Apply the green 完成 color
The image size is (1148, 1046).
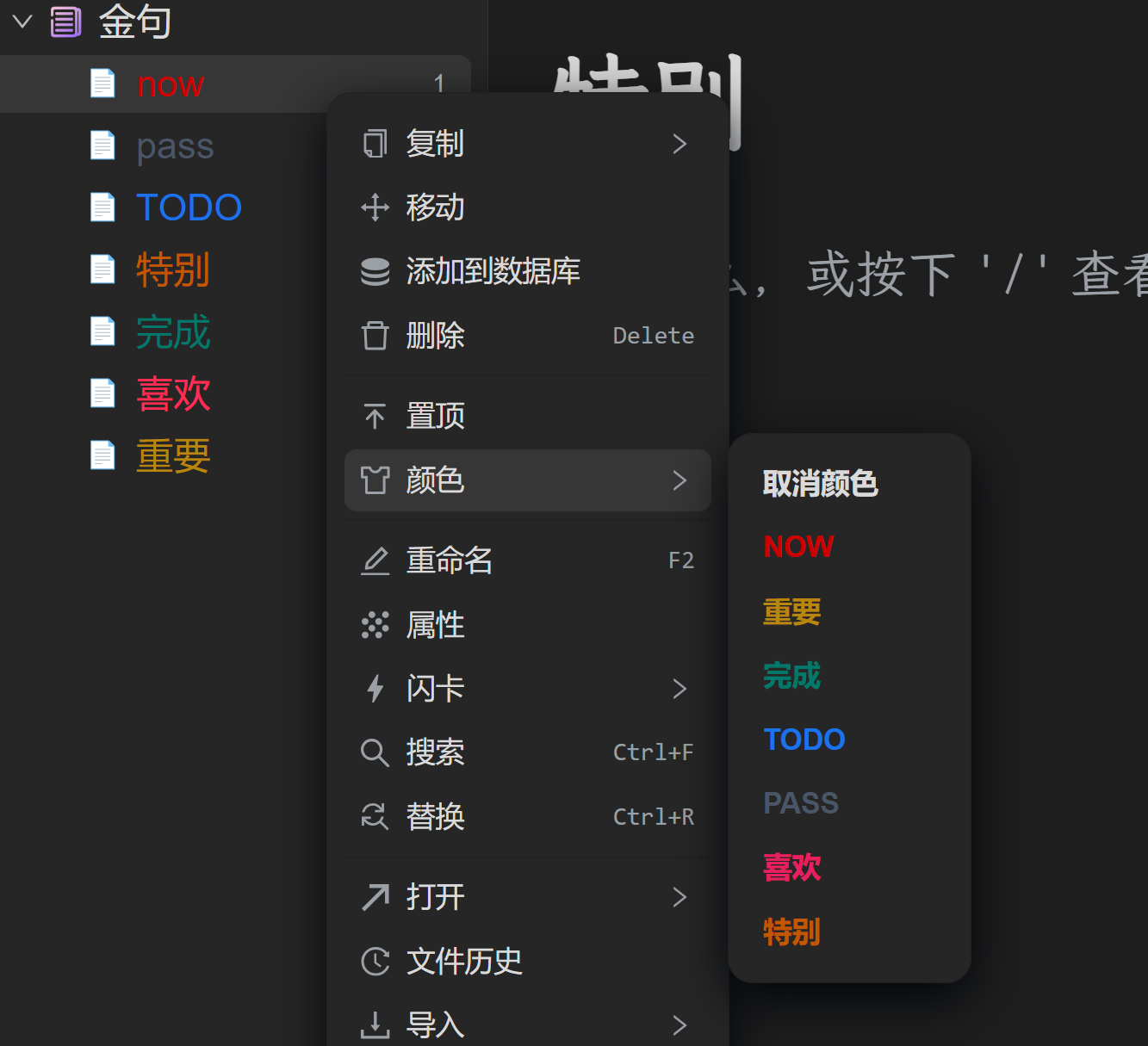791,676
